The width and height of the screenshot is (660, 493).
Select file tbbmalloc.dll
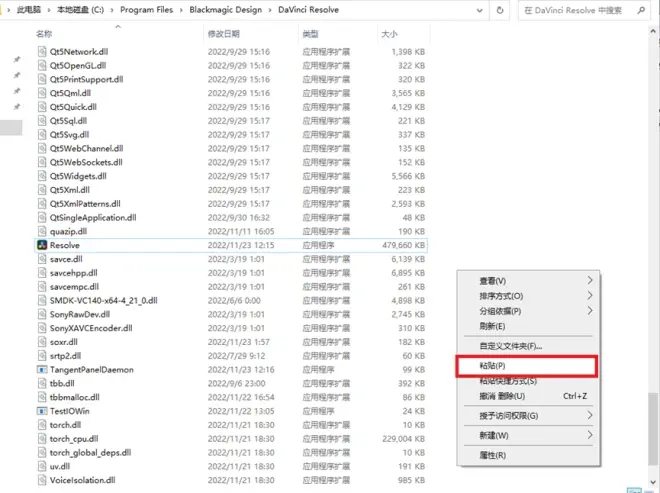[75, 397]
